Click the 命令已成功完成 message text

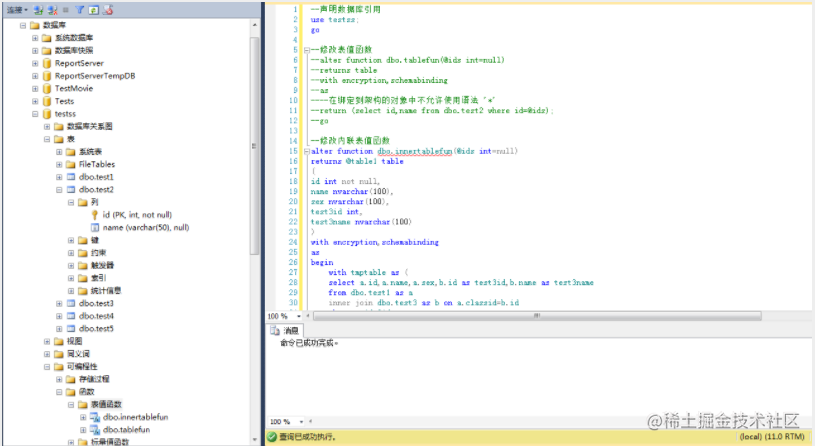(x=309, y=343)
